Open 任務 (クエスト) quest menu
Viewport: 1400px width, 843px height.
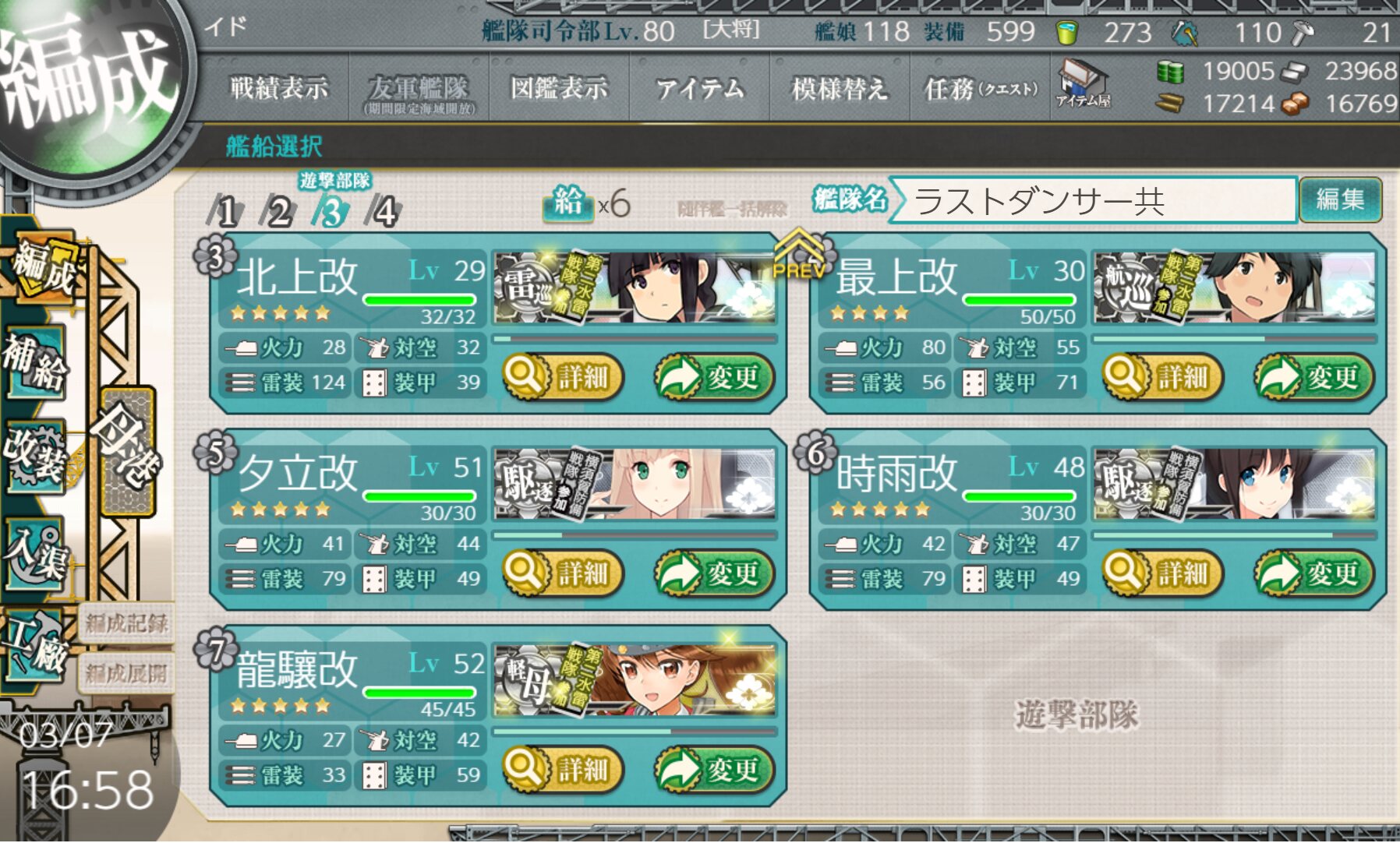coord(981,89)
